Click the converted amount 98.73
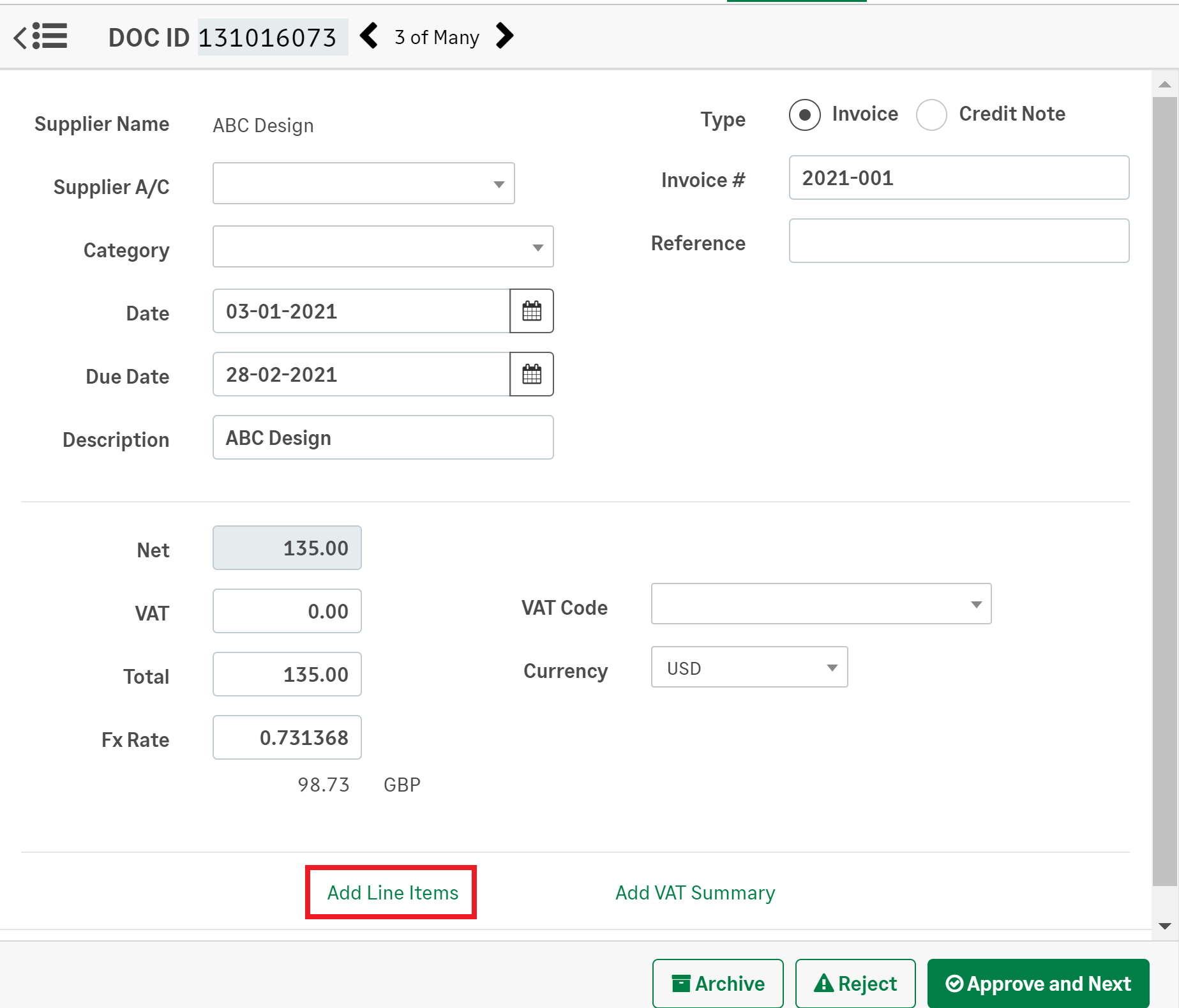Image resolution: width=1179 pixels, height=1008 pixels. pyautogui.click(x=324, y=785)
